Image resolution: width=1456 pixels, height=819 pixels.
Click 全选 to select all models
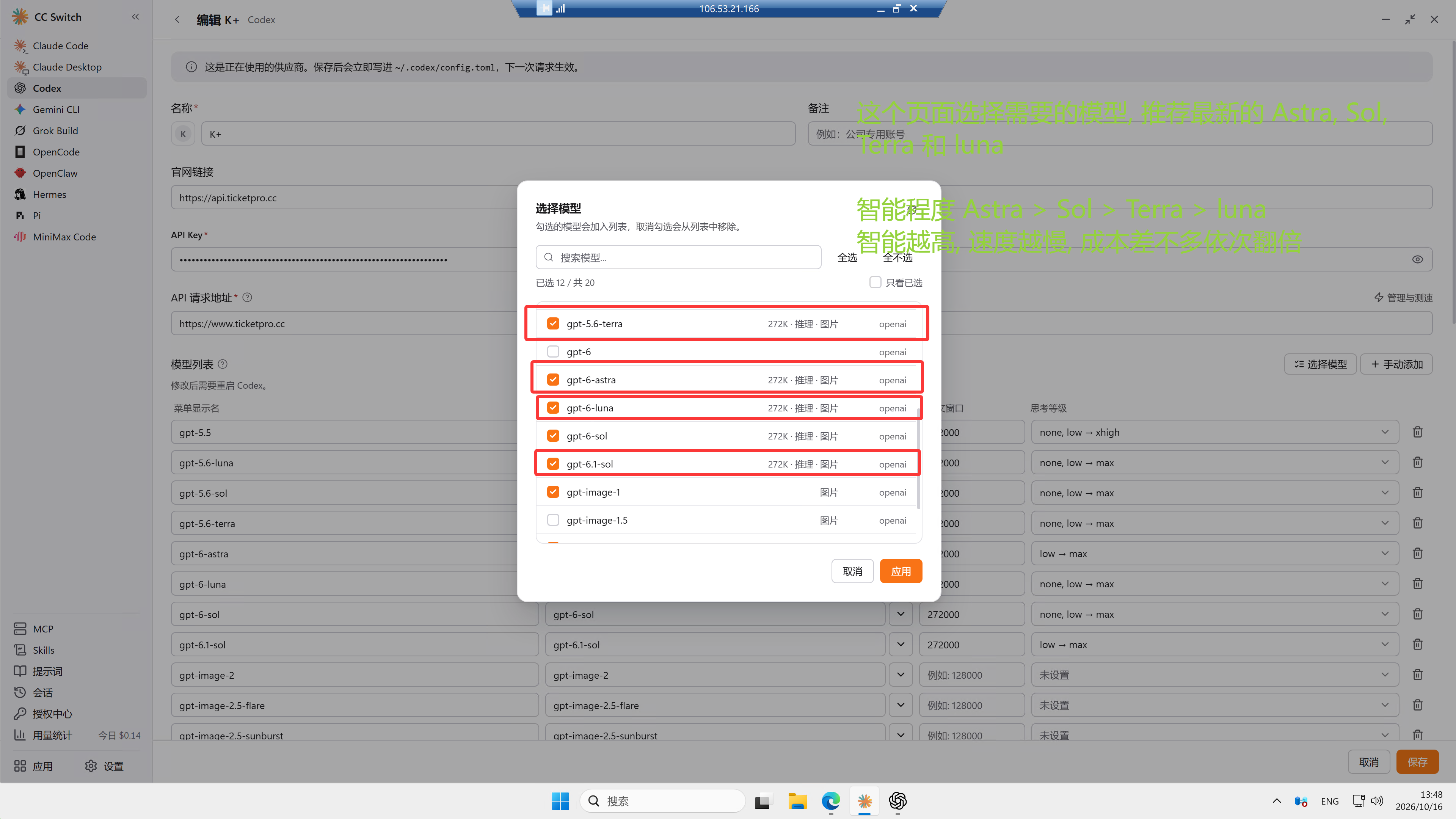coord(847,258)
